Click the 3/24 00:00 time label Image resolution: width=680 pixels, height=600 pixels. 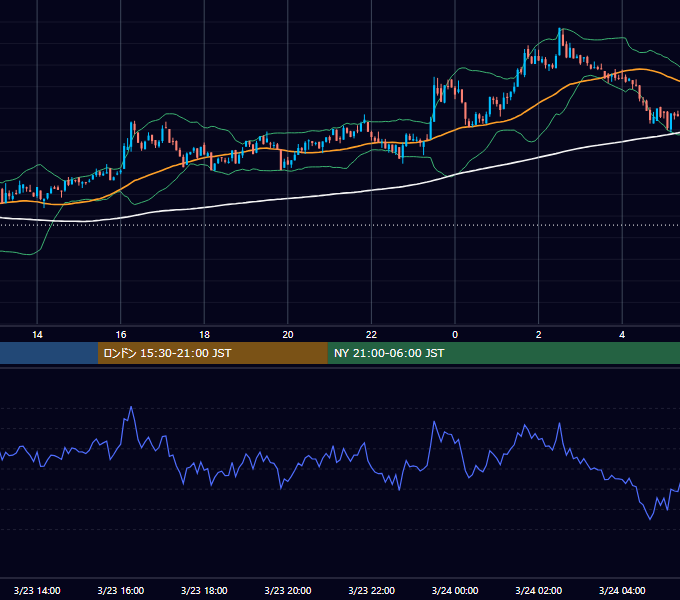point(455,590)
